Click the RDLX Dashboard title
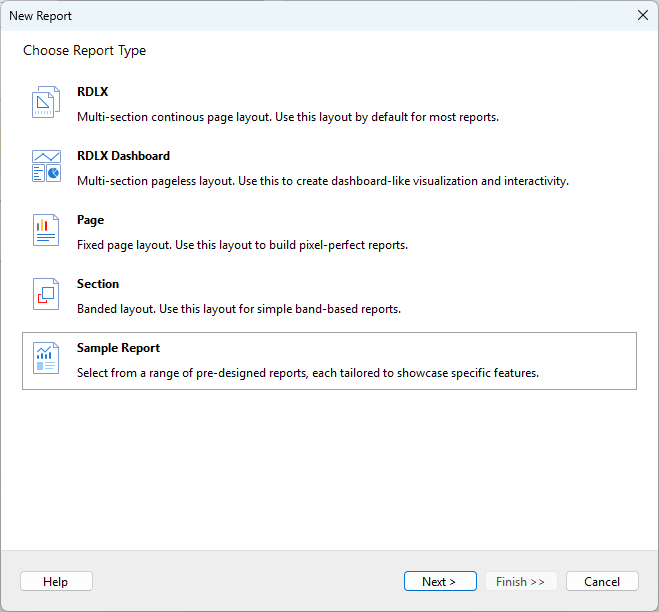The height and width of the screenshot is (612, 659). 123,156
